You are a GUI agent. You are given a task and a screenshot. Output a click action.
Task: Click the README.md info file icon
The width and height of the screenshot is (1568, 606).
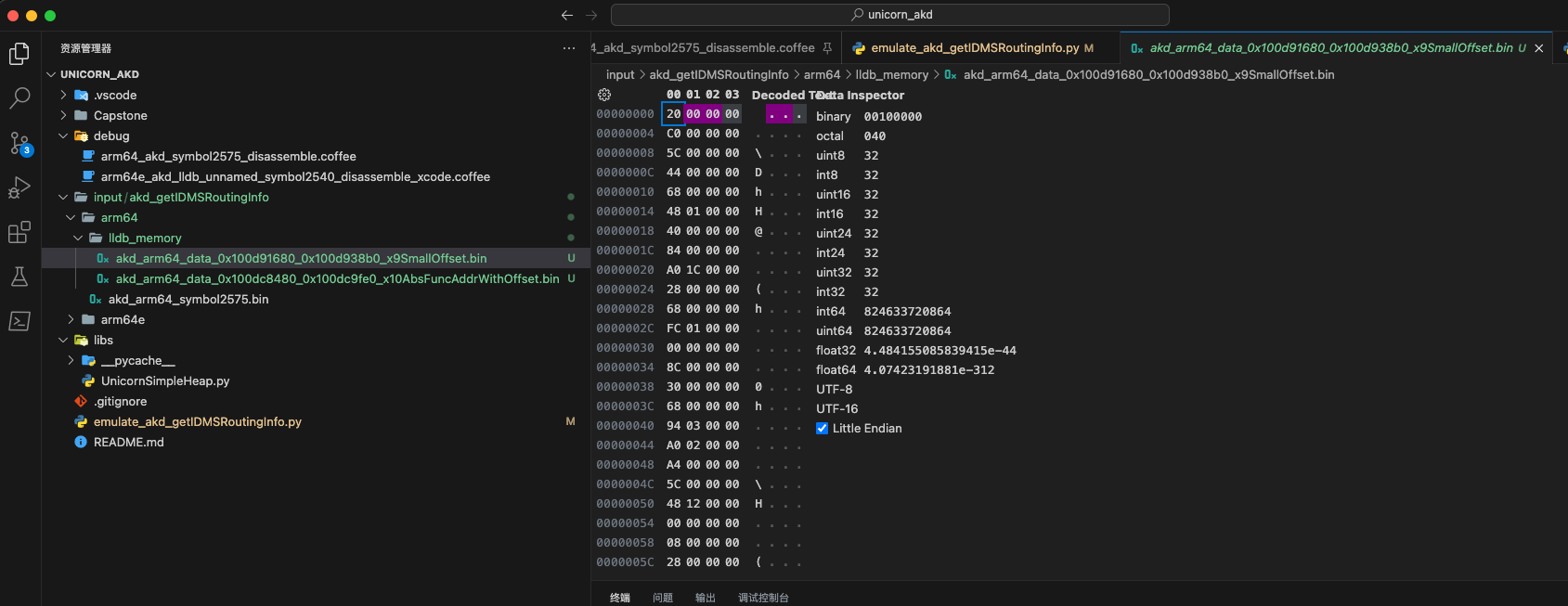click(81, 442)
